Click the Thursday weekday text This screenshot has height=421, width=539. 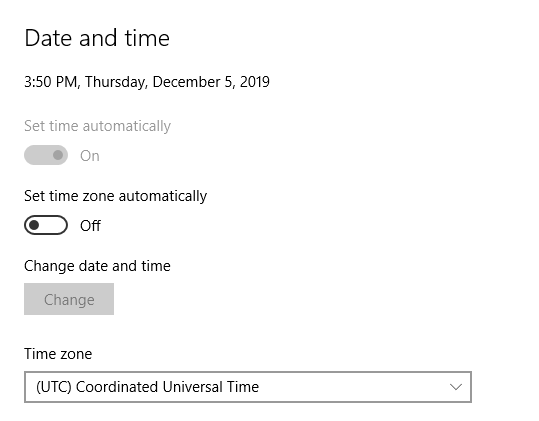(116, 82)
